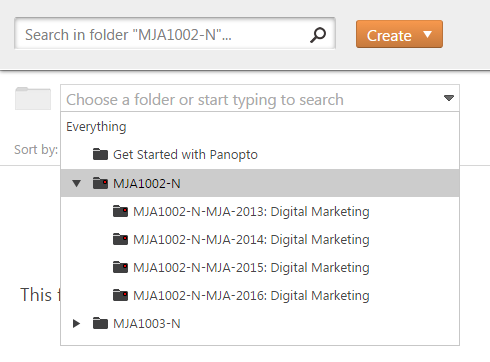490x362 pixels.
Task: Expand the MJA1003-N folder
Action: [x=76, y=323]
